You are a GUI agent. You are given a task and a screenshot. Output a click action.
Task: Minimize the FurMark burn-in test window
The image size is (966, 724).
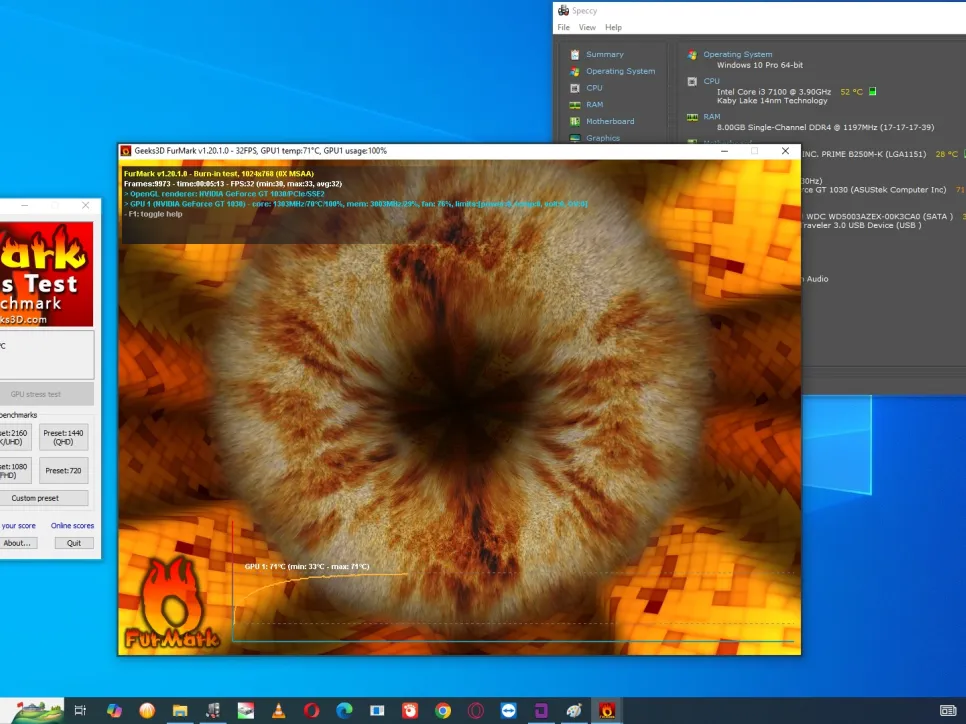724,151
